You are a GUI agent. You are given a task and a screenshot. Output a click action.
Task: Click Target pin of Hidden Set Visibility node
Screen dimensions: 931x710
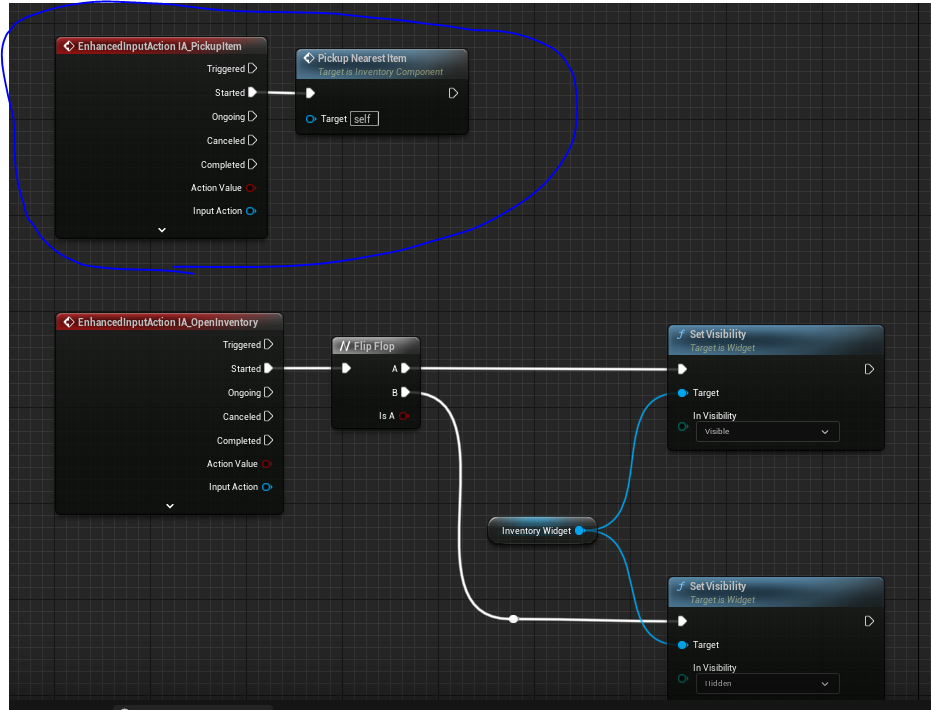click(683, 645)
